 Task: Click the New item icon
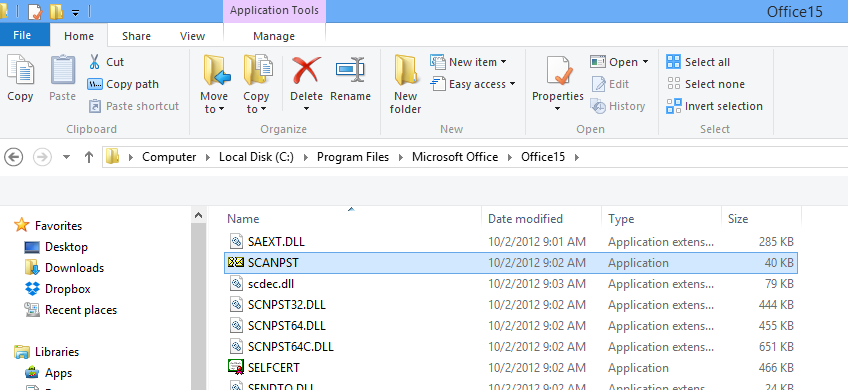point(438,62)
